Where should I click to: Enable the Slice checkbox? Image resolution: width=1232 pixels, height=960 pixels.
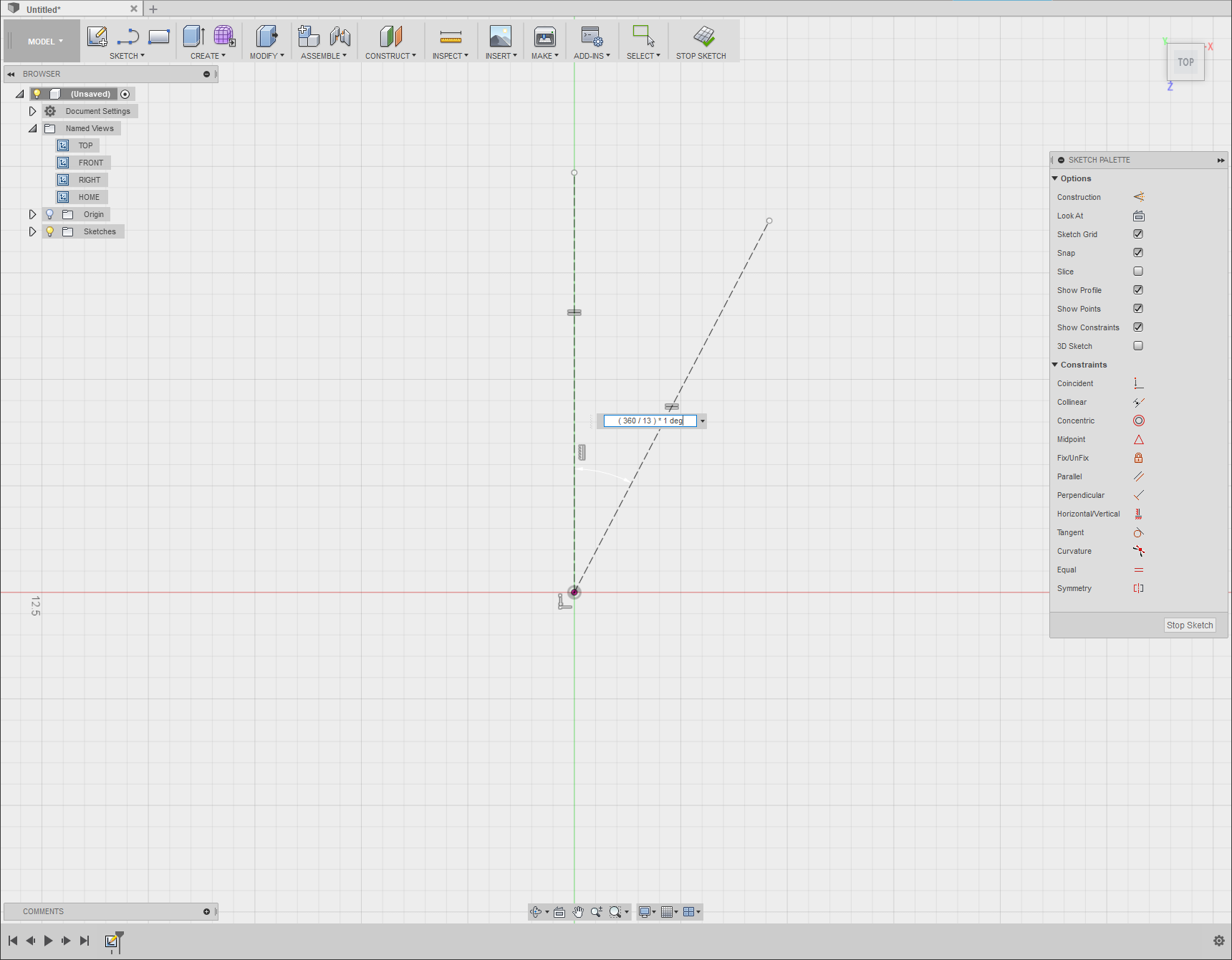(1138, 272)
